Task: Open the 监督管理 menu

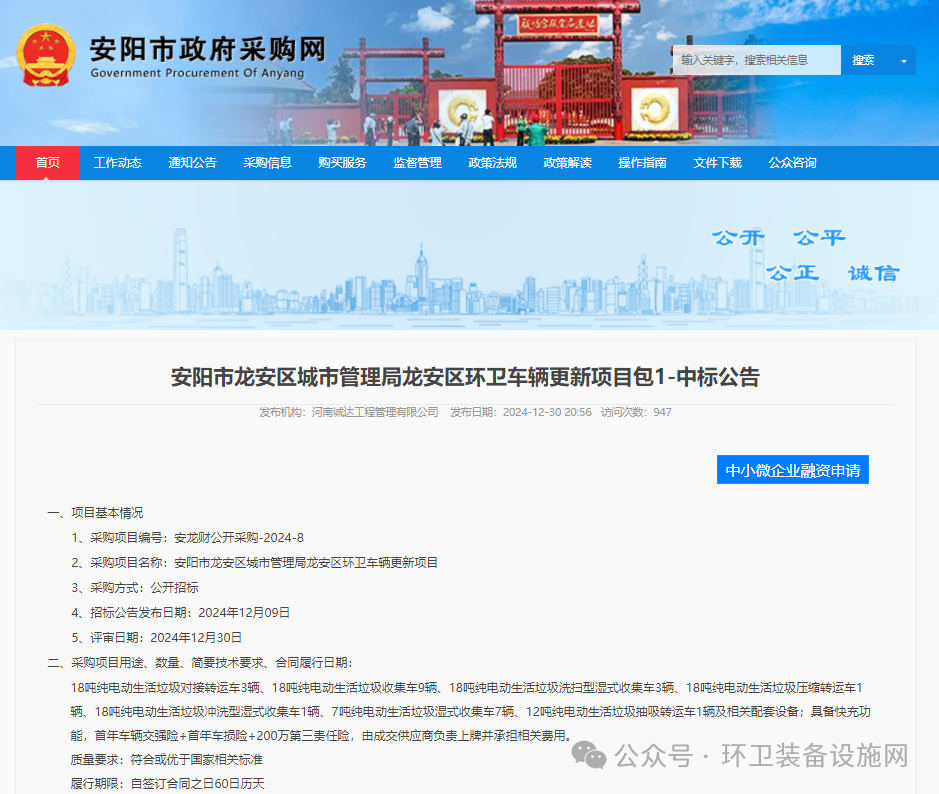Action: point(415,162)
